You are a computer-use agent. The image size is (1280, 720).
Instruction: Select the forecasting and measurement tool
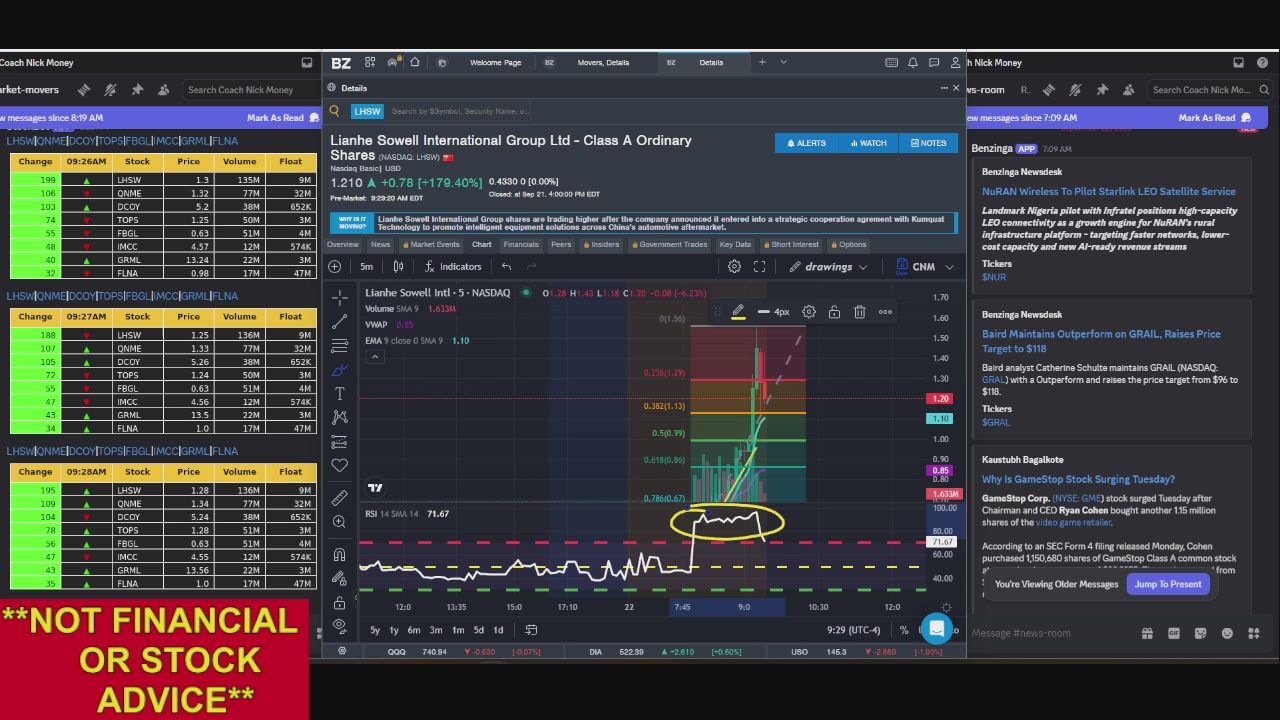pyautogui.click(x=340, y=441)
